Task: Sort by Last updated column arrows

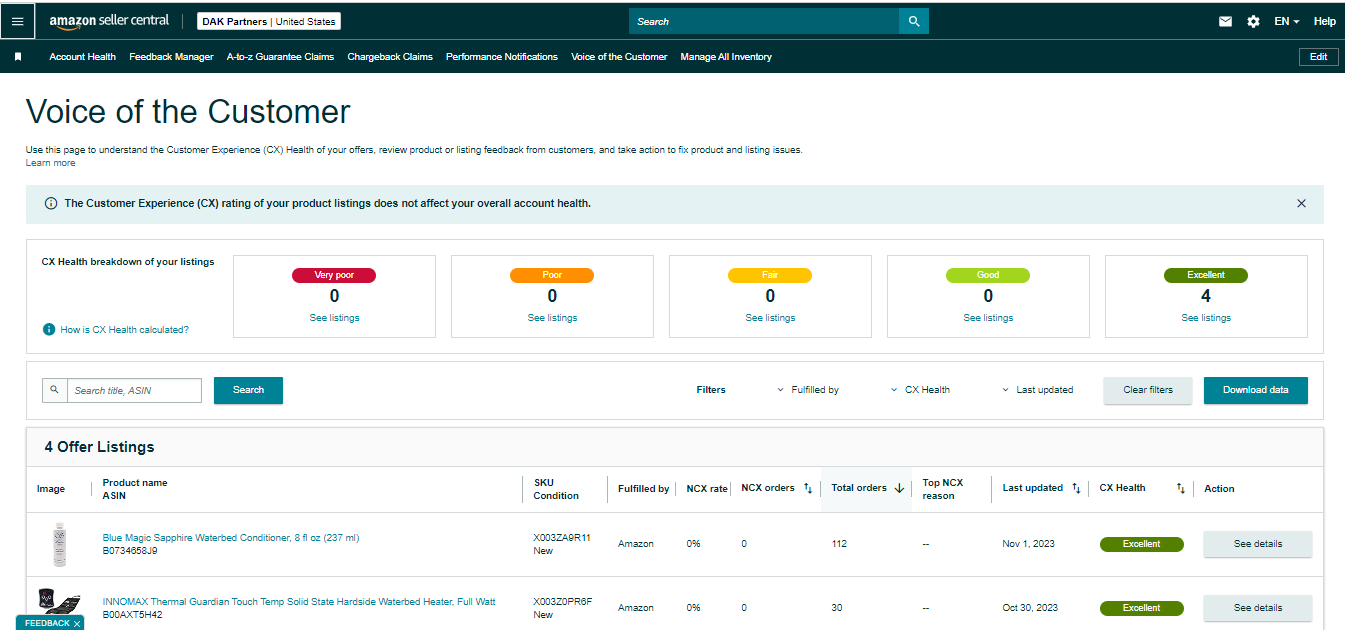Action: point(1076,488)
